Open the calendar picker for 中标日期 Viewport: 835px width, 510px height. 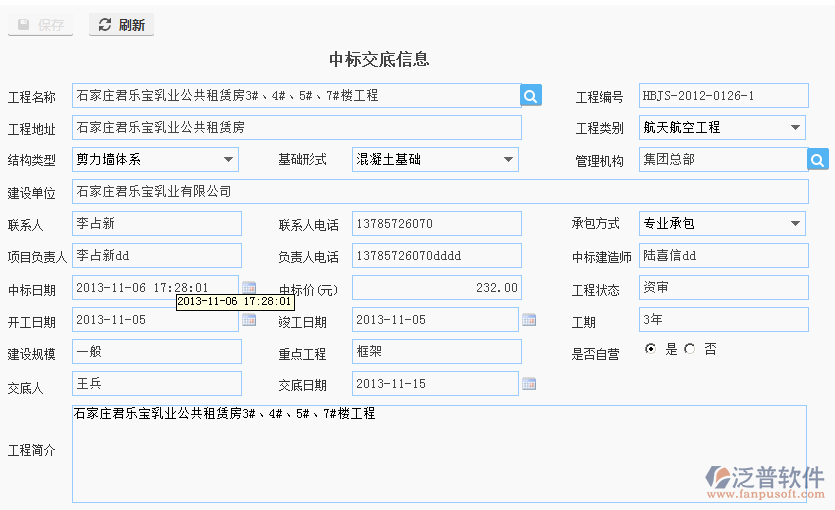click(x=249, y=288)
